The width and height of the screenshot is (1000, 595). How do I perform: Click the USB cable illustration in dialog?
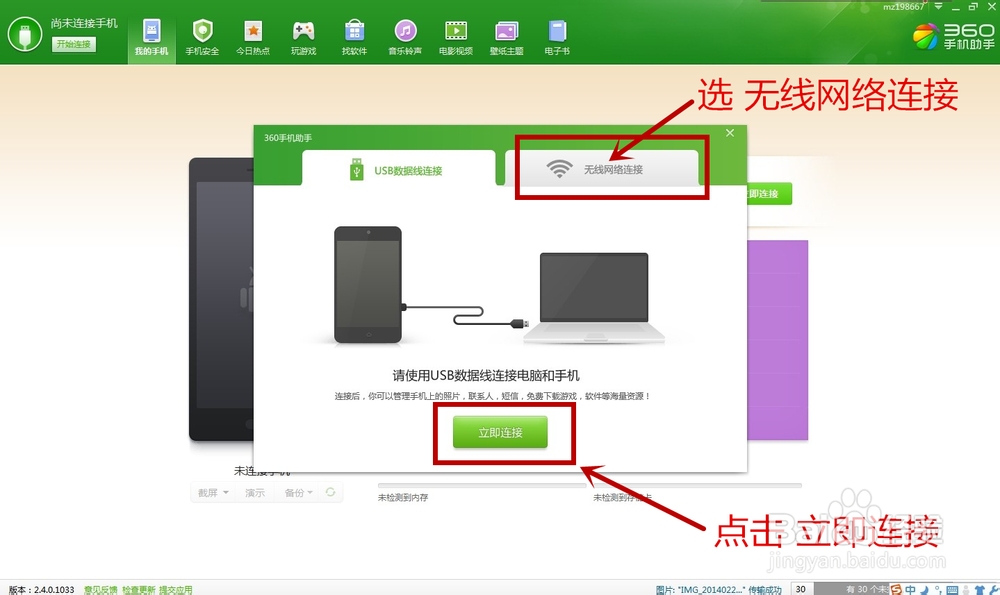[x=466, y=314]
